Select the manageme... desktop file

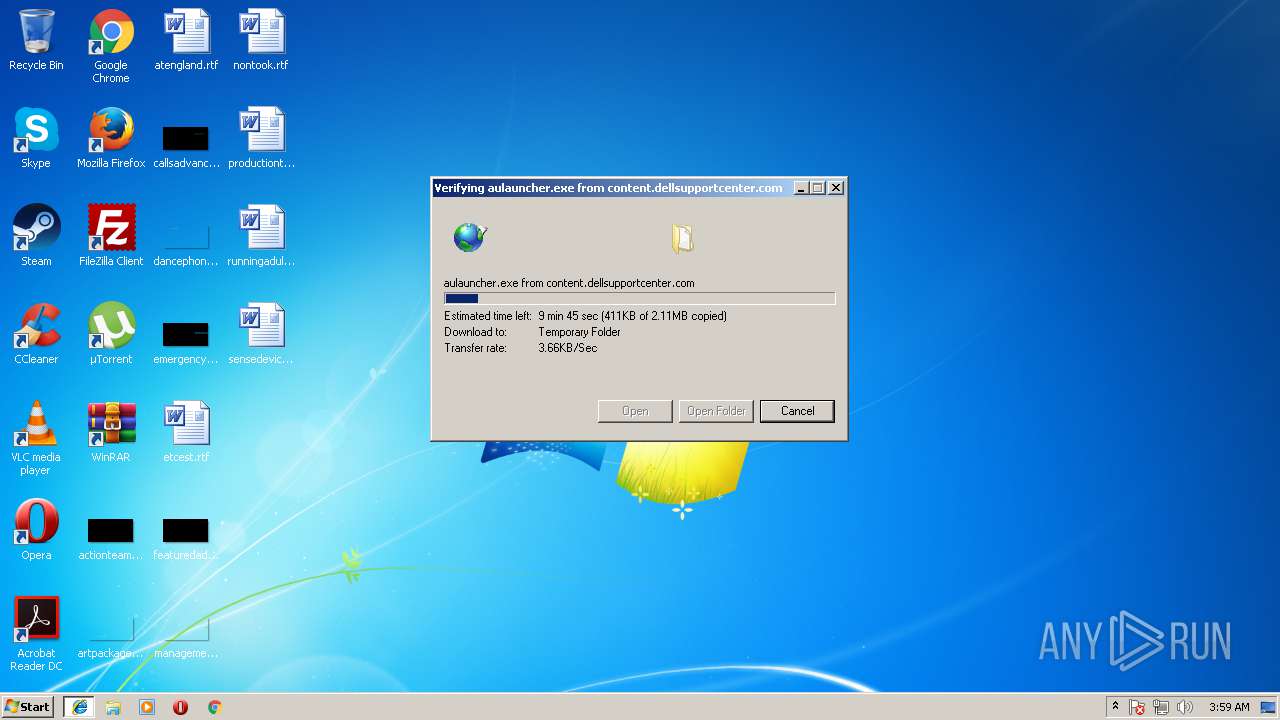pos(186,636)
